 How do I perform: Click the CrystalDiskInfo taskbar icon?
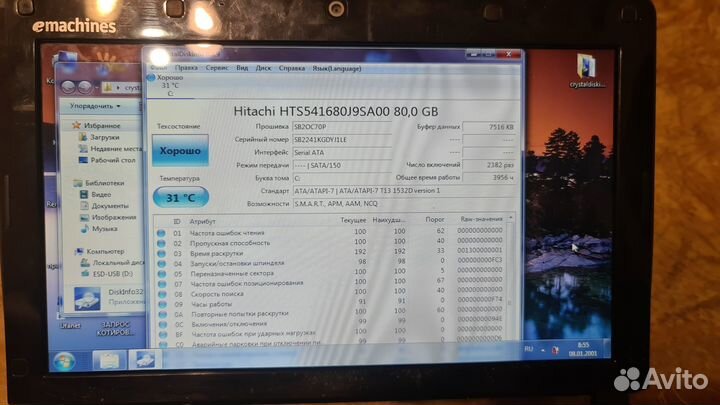tap(144, 360)
